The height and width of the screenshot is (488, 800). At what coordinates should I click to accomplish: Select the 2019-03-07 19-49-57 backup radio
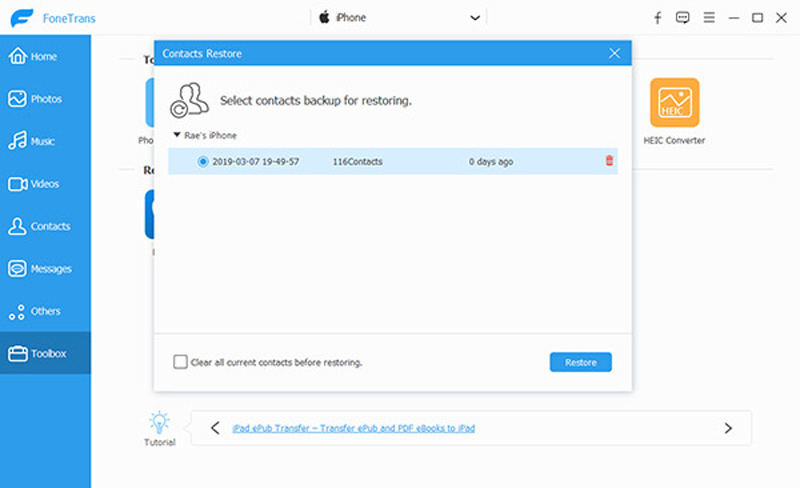(203, 161)
